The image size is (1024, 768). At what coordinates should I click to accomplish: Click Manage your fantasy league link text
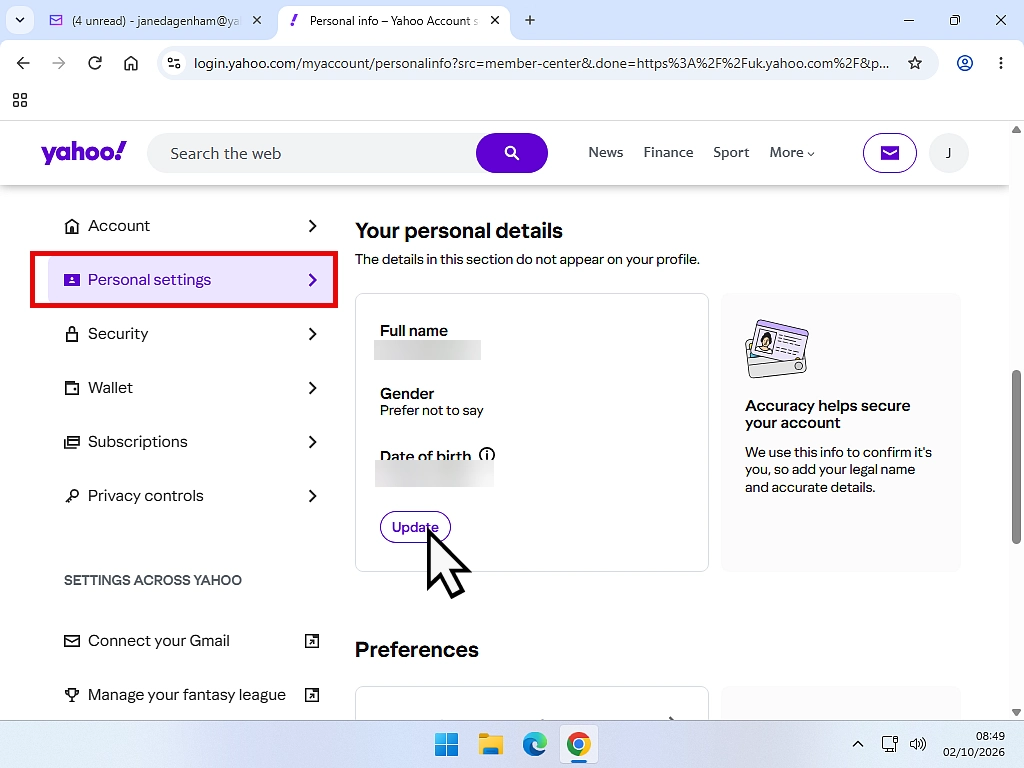(187, 695)
